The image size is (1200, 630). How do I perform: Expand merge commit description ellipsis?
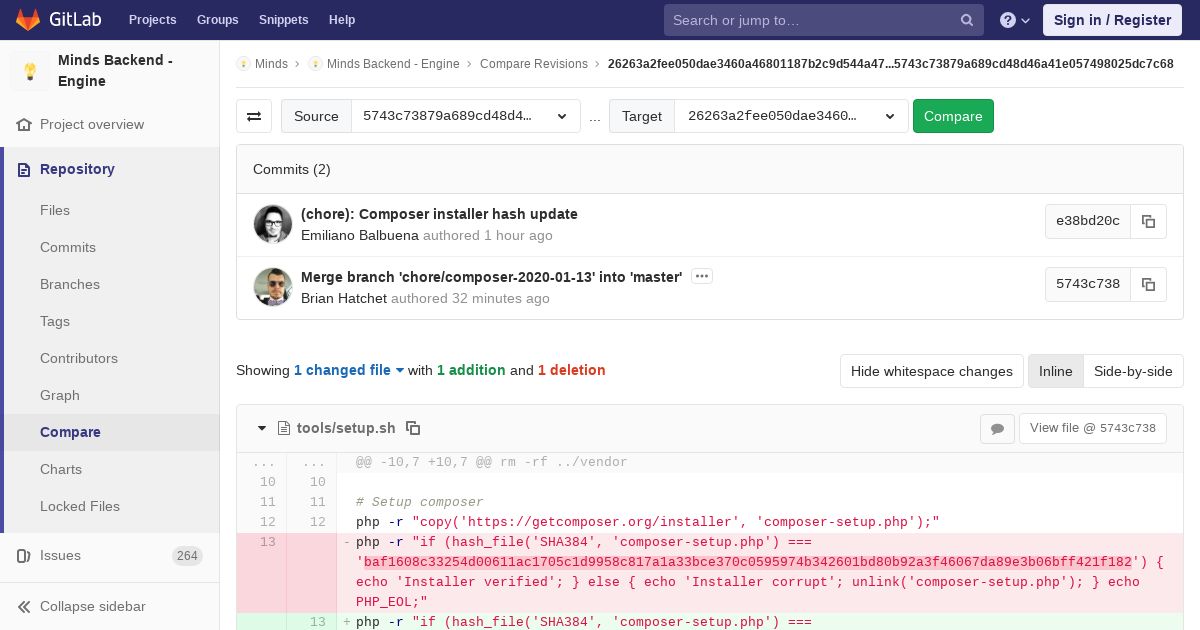click(701, 276)
